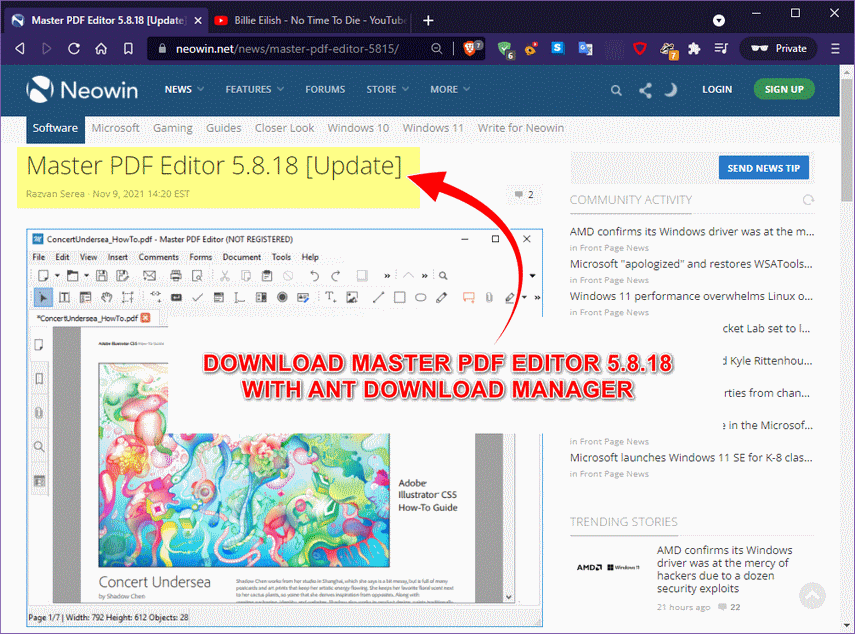Click the zoom magnifier in the address bar
Screen dimensions: 855x634
[x=436, y=49]
